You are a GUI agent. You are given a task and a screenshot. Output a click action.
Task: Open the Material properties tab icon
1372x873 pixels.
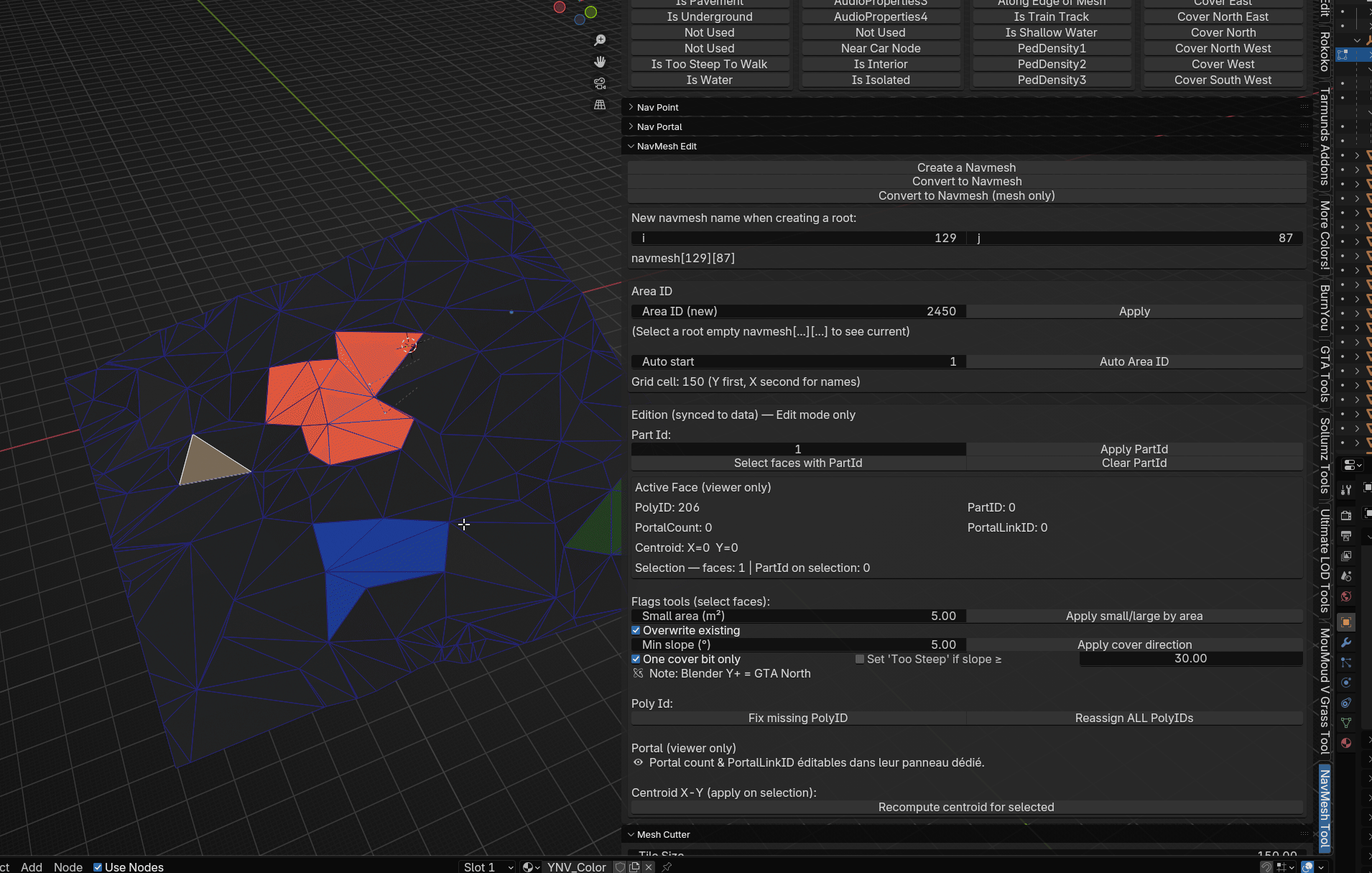tap(1346, 743)
